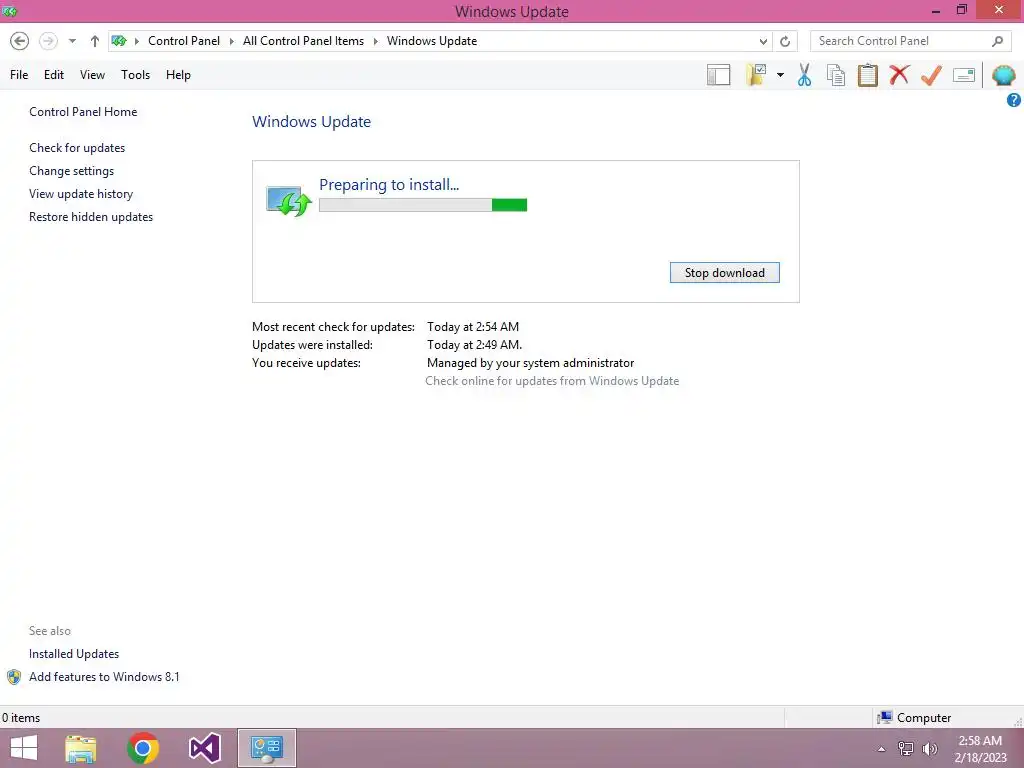Open the taskbar clock showing 2:58 AM
The width and height of the screenshot is (1024, 768).
(x=980, y=749)
